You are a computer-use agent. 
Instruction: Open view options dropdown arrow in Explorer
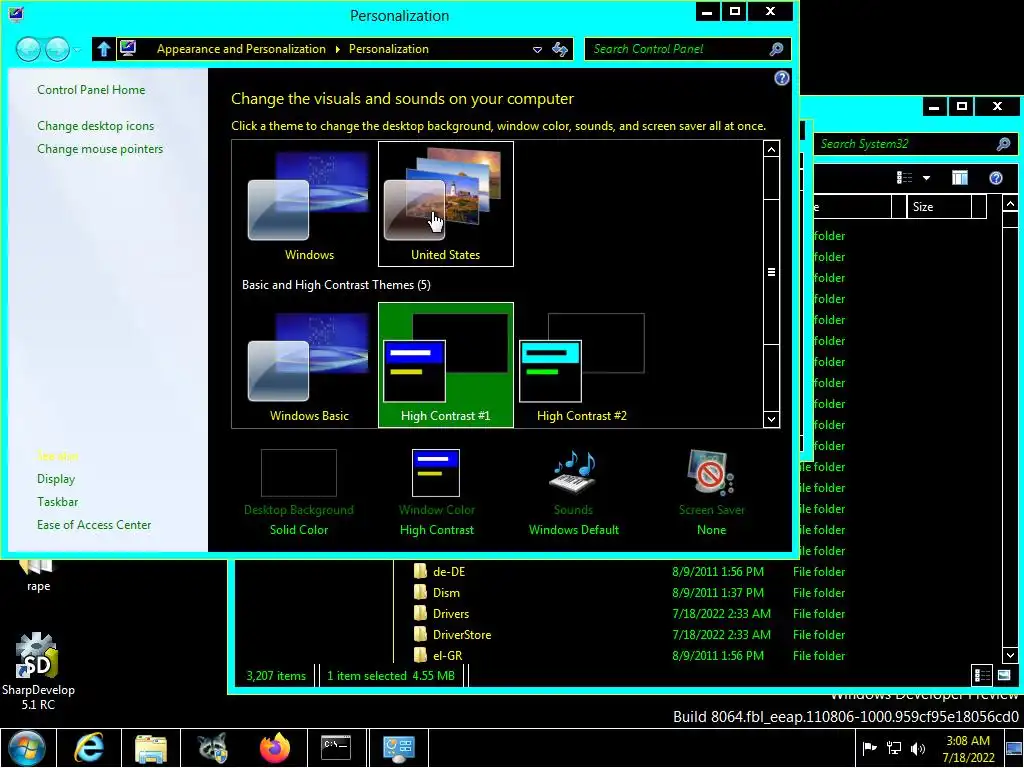(x=926, y=178)
